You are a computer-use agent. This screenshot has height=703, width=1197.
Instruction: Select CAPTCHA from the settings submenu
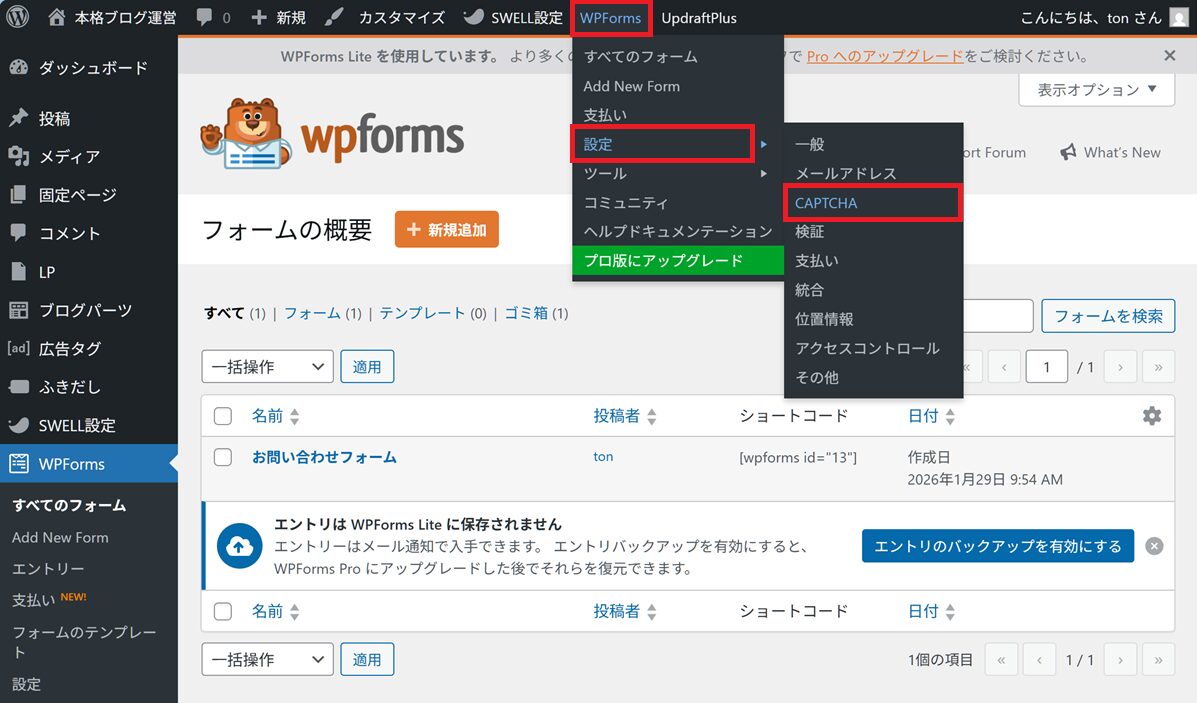(x=826, y=203)
